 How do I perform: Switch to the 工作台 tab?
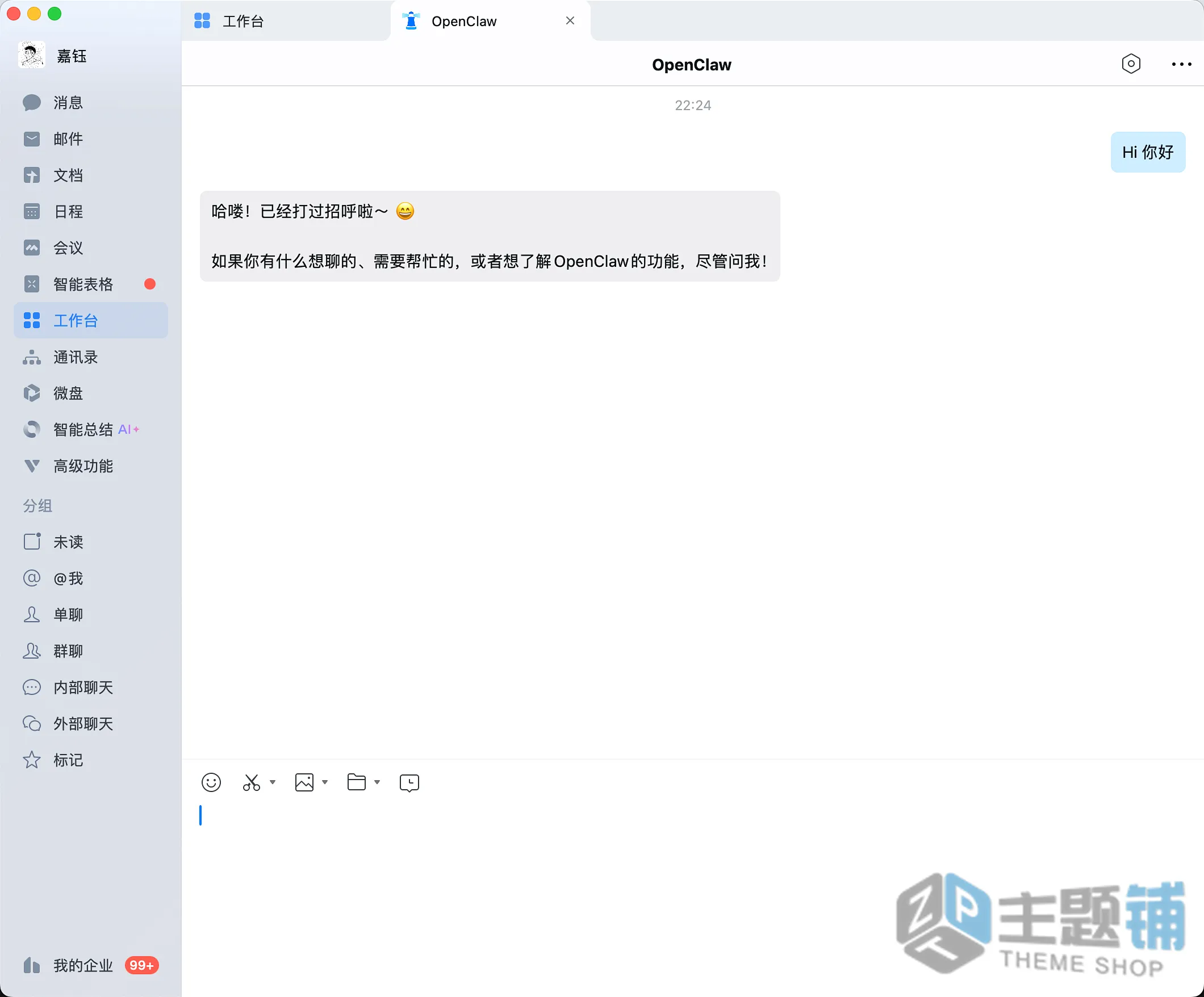(x=286, y=21)
